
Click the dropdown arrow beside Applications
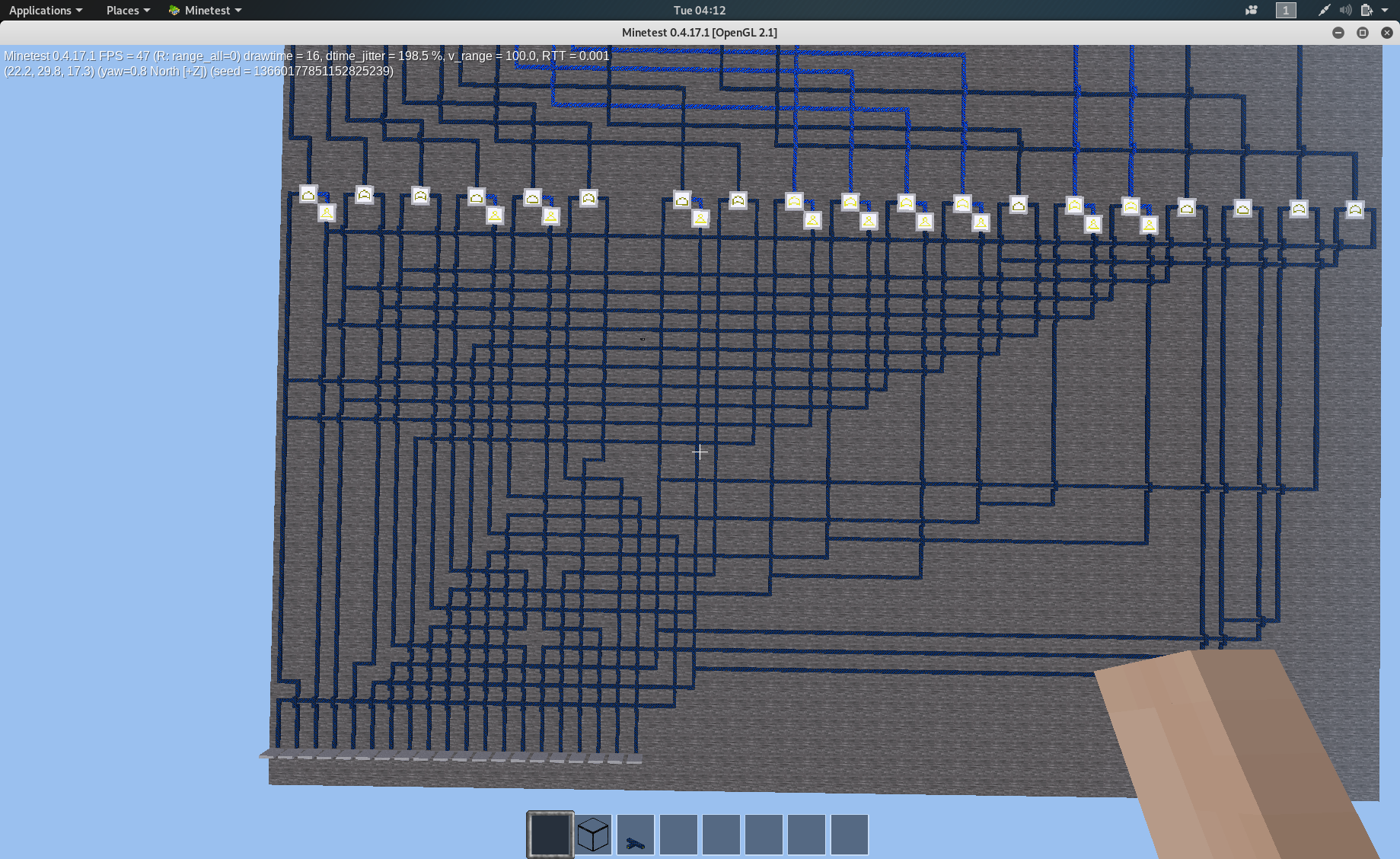pyautogui.click(x=79, y=10)
